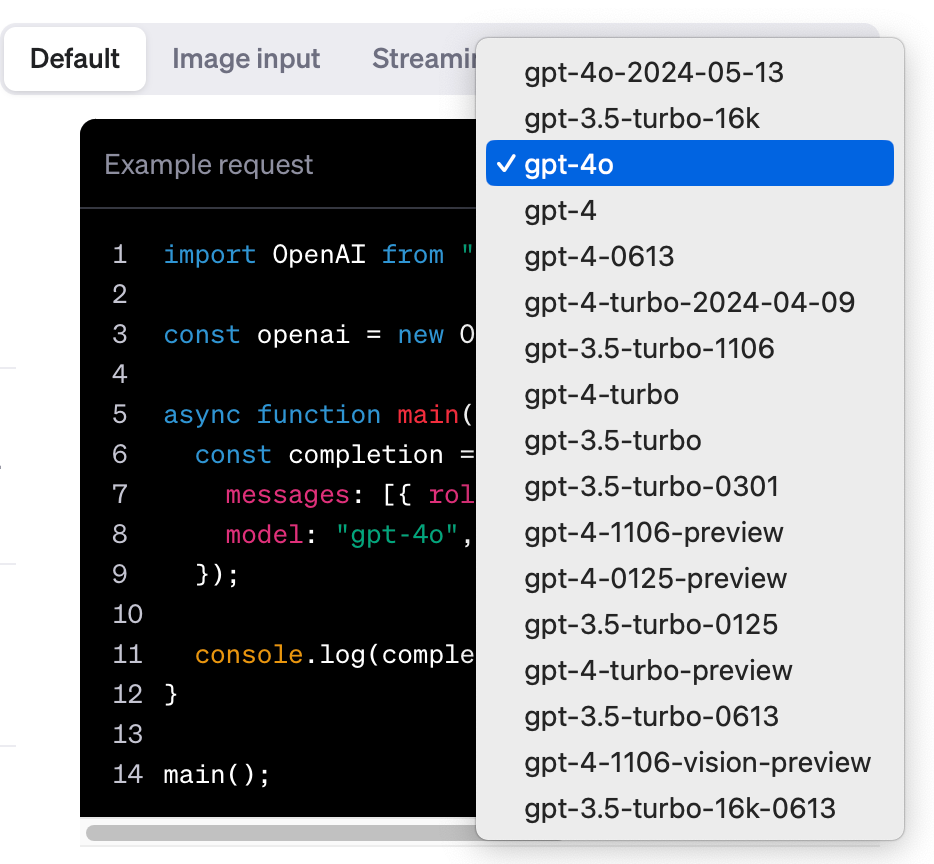
Task: Choose gpt-3.5-turbo from the dropdown
Action: (610, 440)
